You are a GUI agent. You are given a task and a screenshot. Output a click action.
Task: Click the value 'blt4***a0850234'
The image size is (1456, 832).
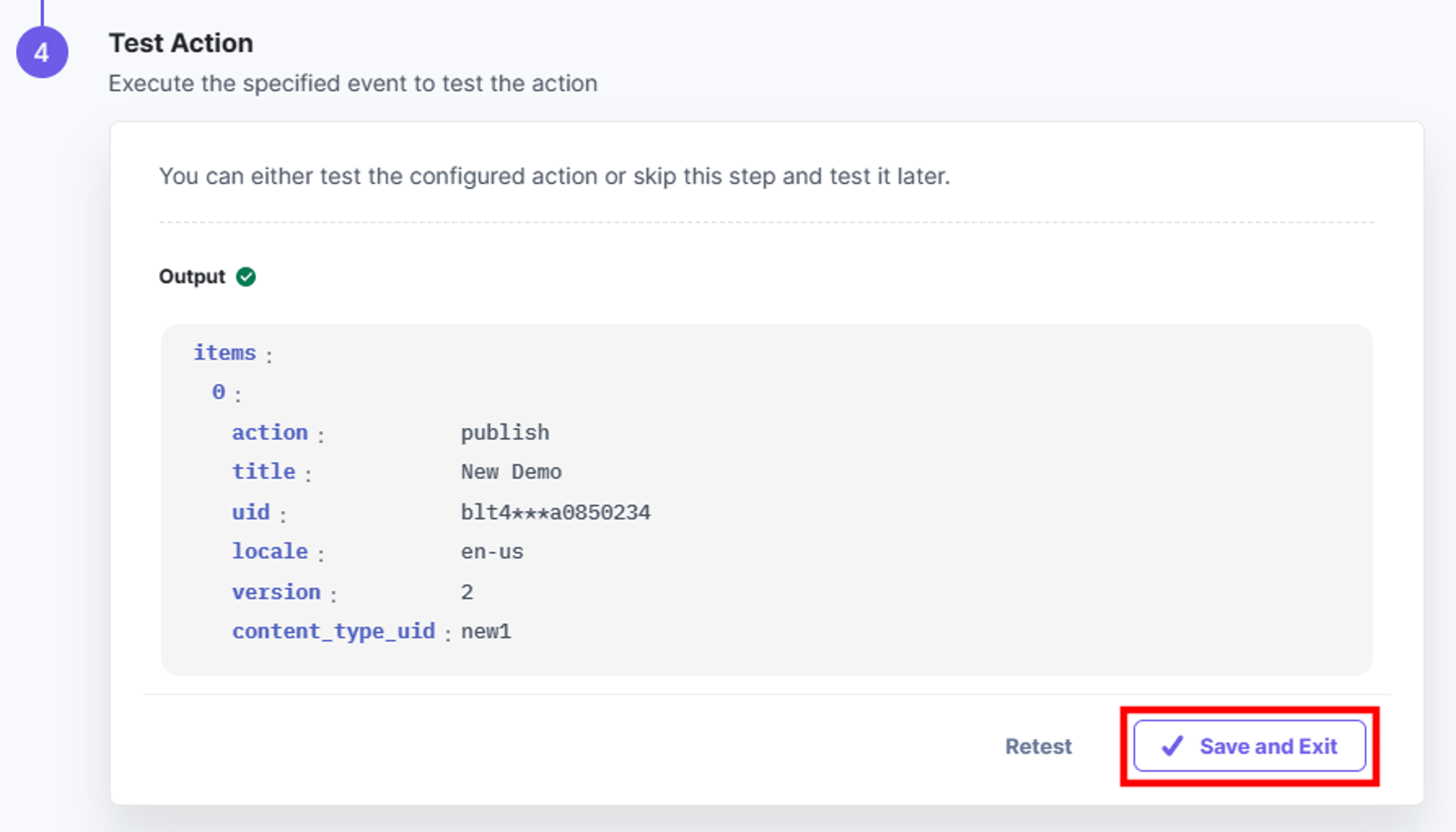555,513
